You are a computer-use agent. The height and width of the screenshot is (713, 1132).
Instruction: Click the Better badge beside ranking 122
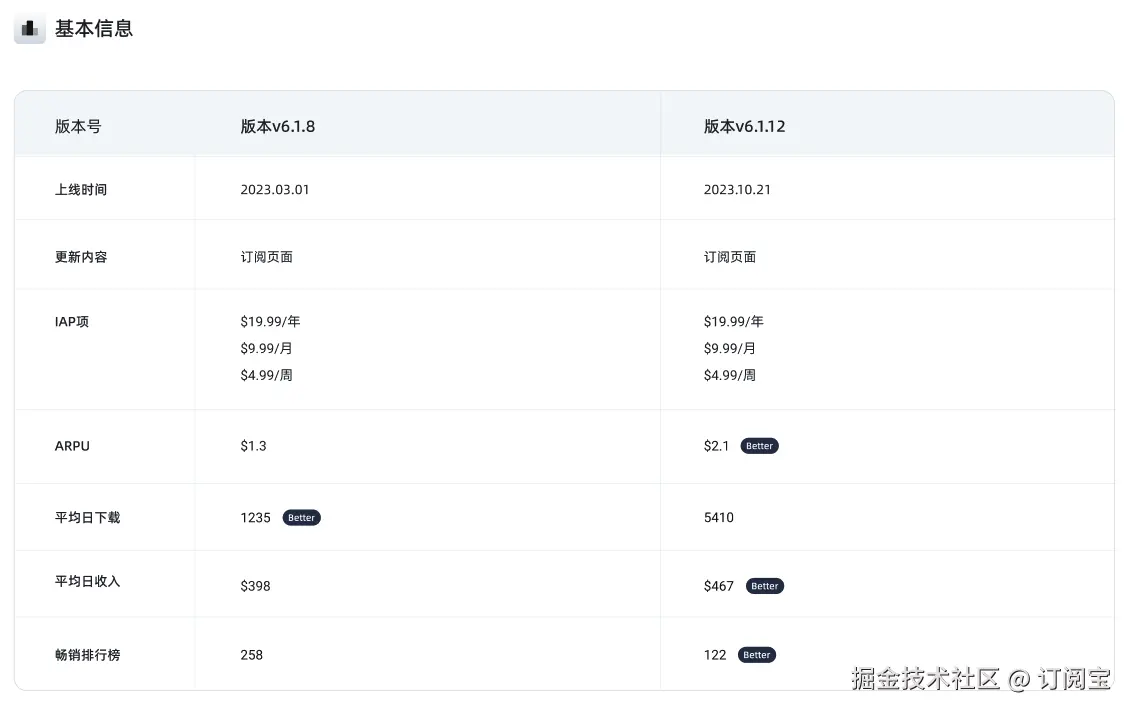pyautogui.click(x=757, y=655)
